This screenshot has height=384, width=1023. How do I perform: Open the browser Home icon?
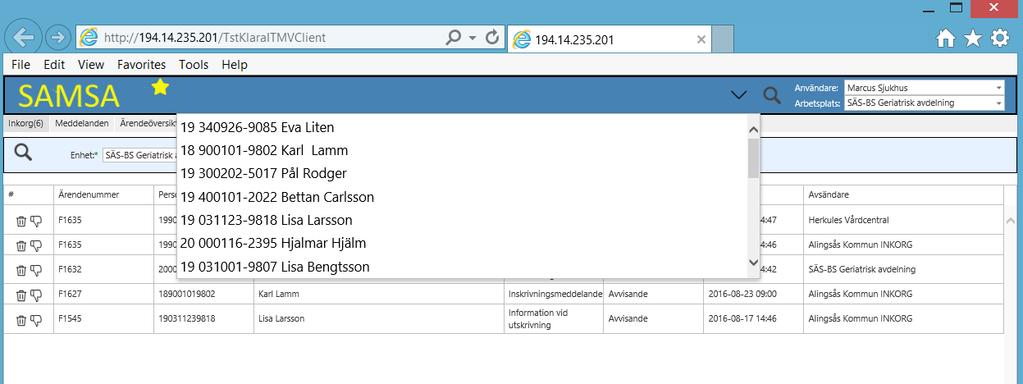[x=945, y=38]
